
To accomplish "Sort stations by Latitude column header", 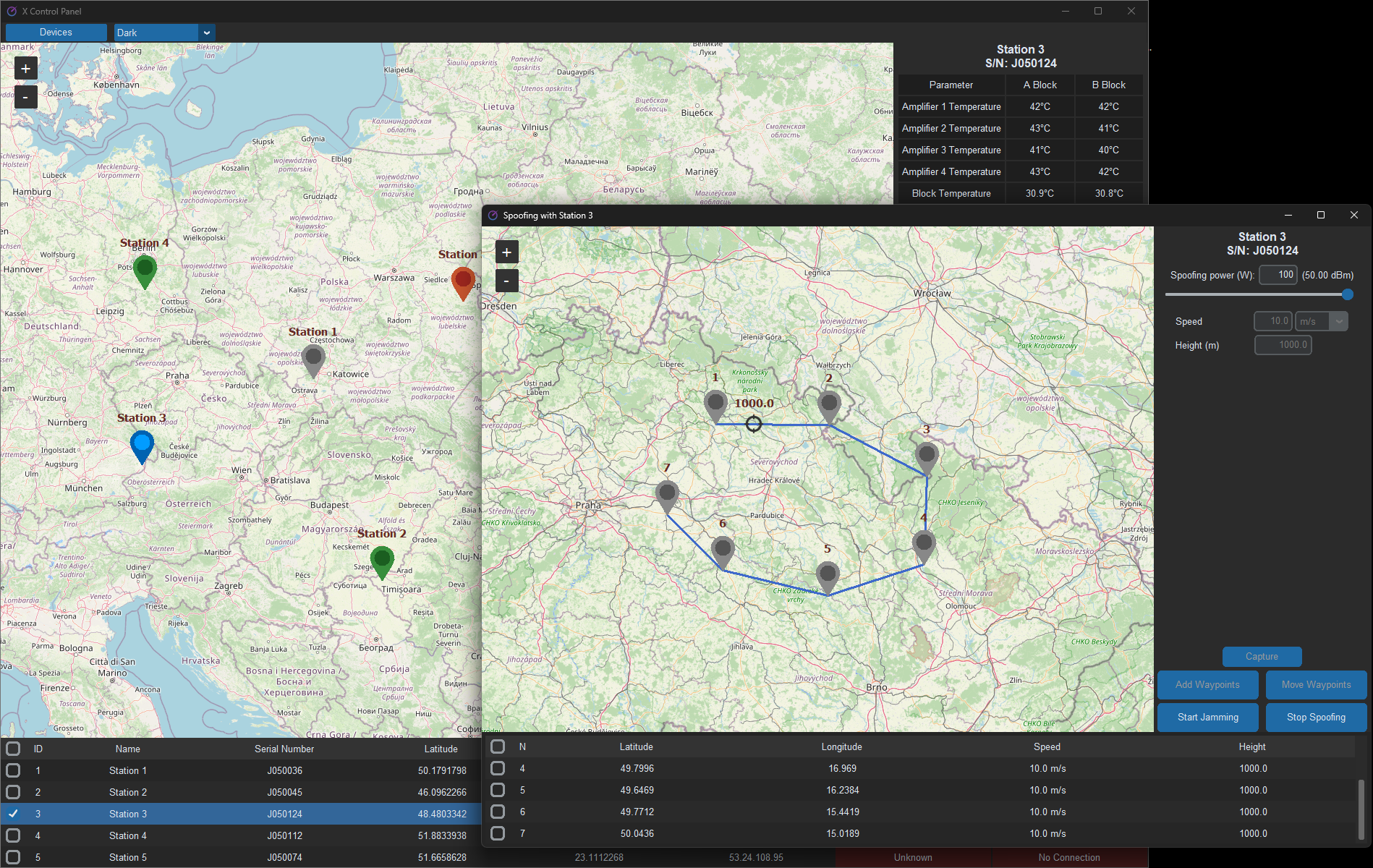I will pos(441,749).
